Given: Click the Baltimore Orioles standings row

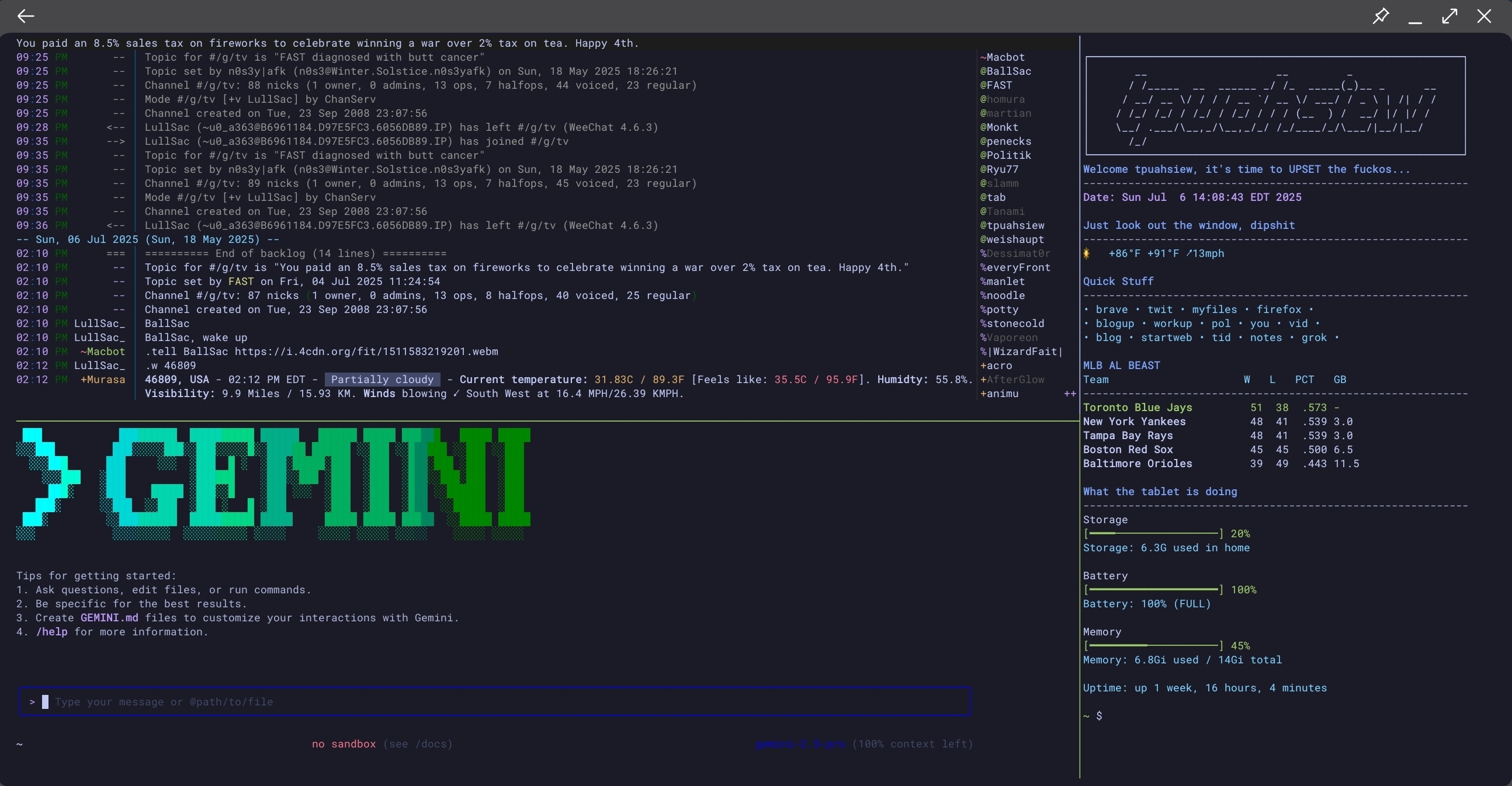Looking at the screenshot, I should coord(1221,464).
